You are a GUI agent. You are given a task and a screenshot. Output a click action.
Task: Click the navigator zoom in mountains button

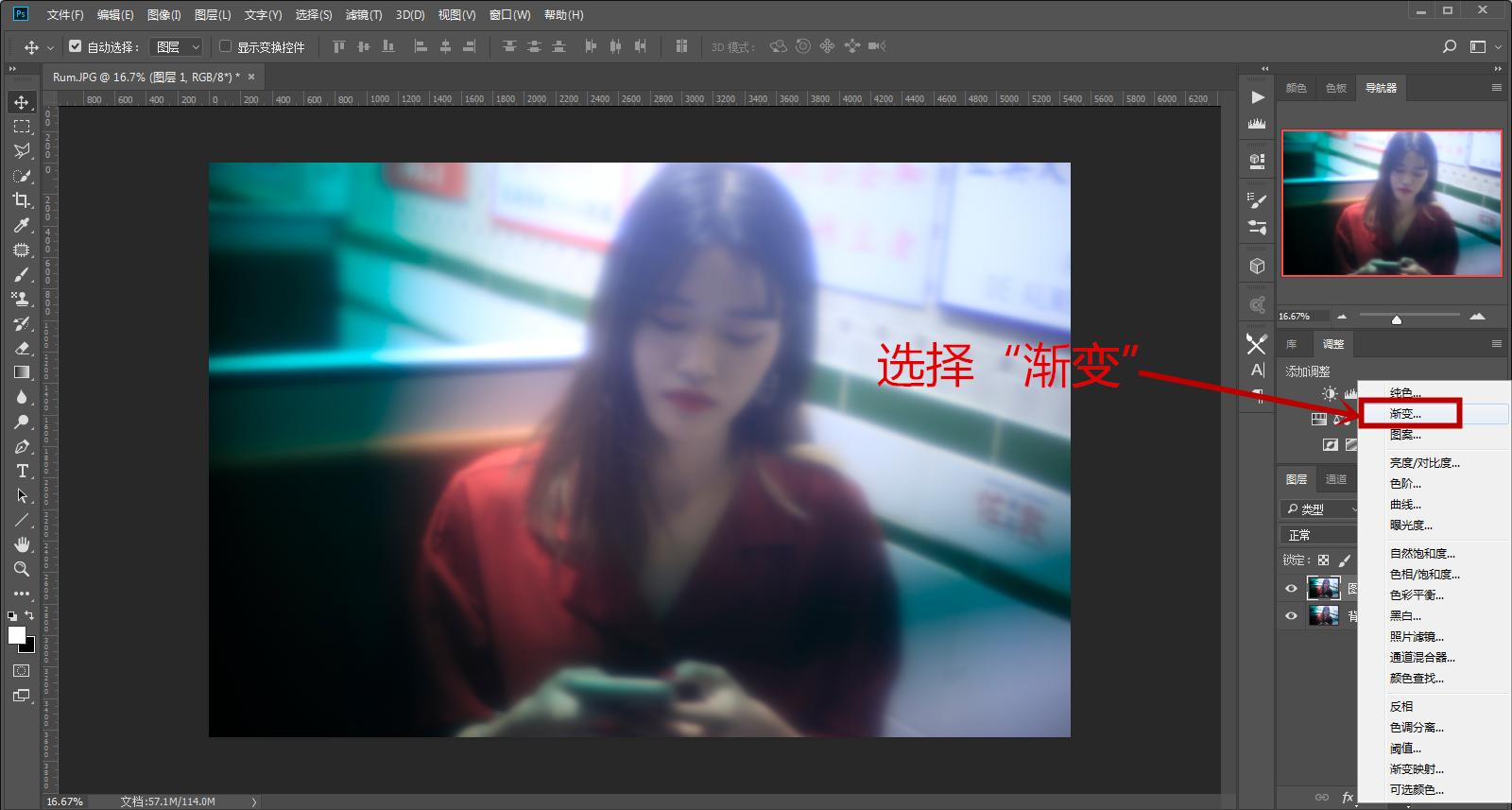pos(1477,316)
